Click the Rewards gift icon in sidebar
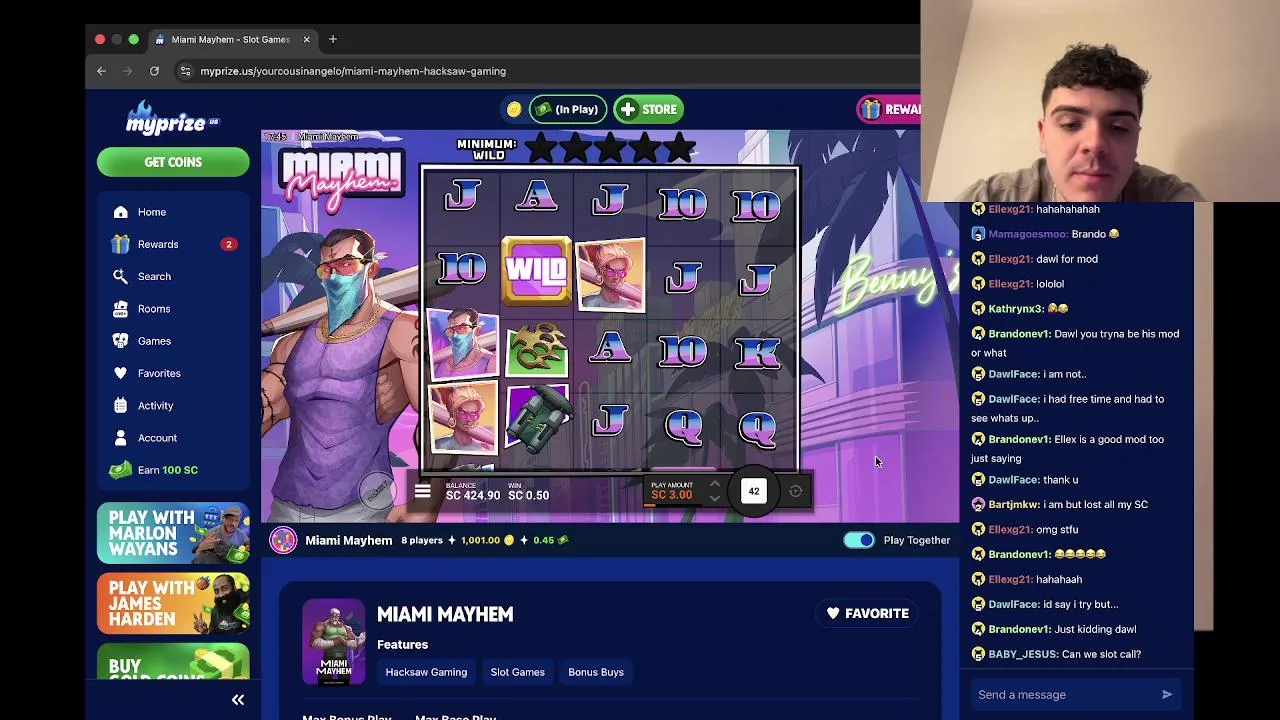 click(x=121, y=244)
